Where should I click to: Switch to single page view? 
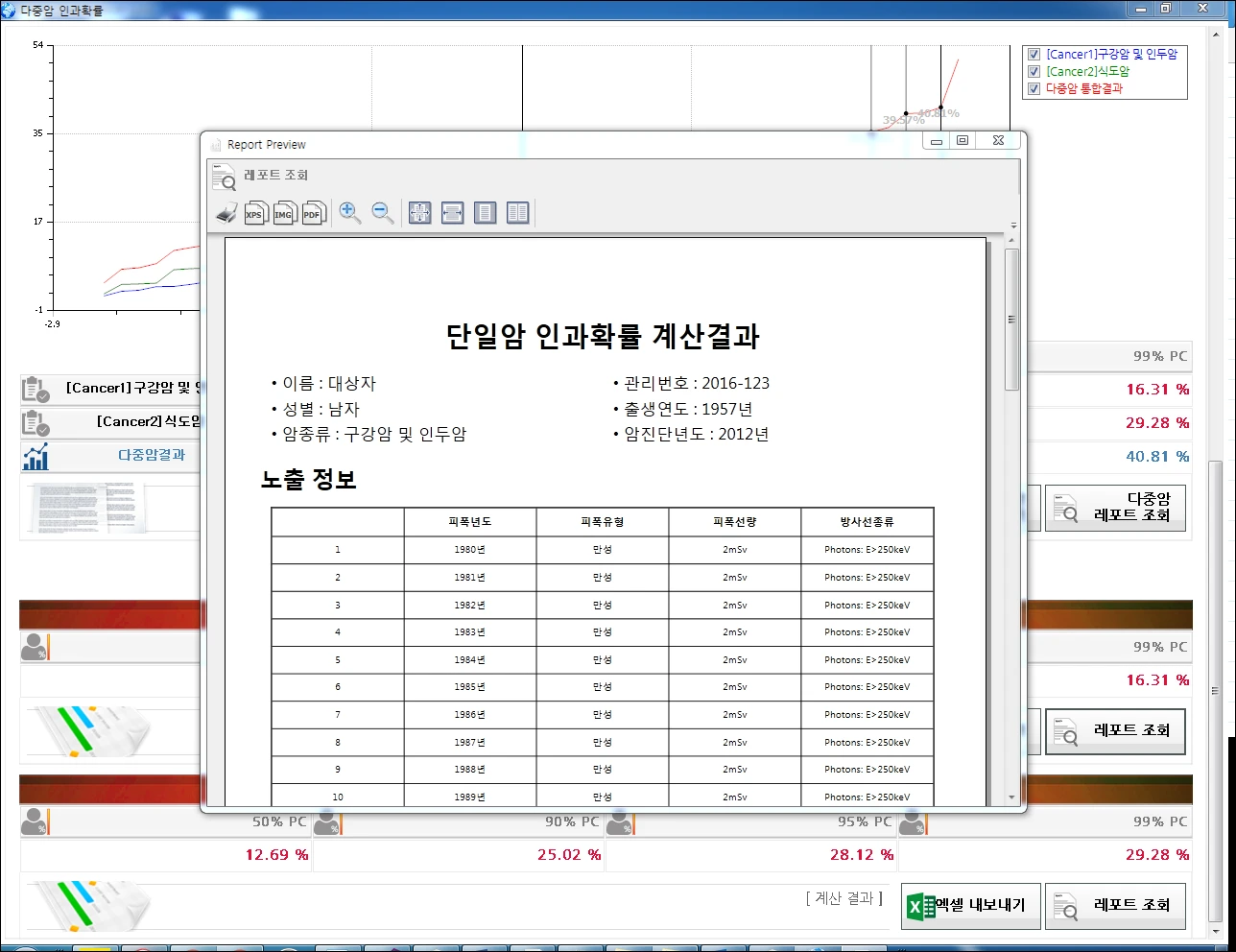pyautogui.click(x=486, y=213)
